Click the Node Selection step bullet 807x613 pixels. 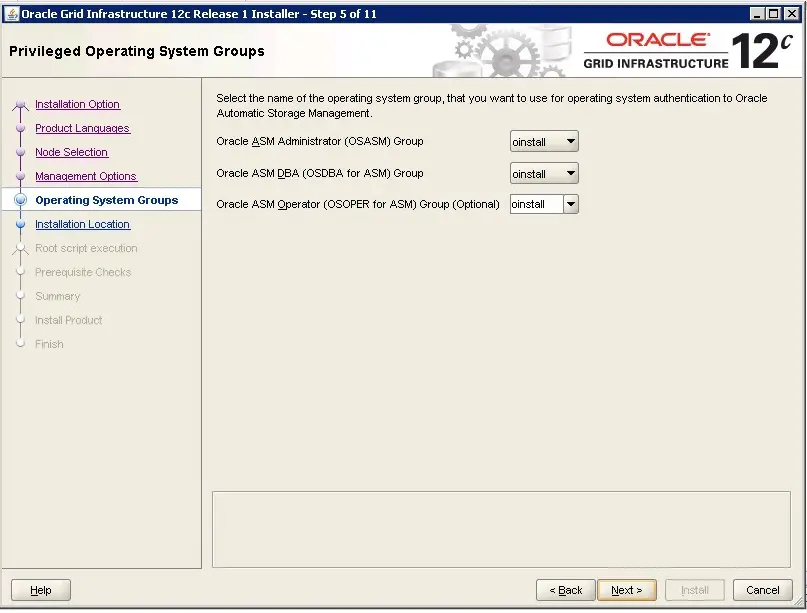(x=21, y=152)
